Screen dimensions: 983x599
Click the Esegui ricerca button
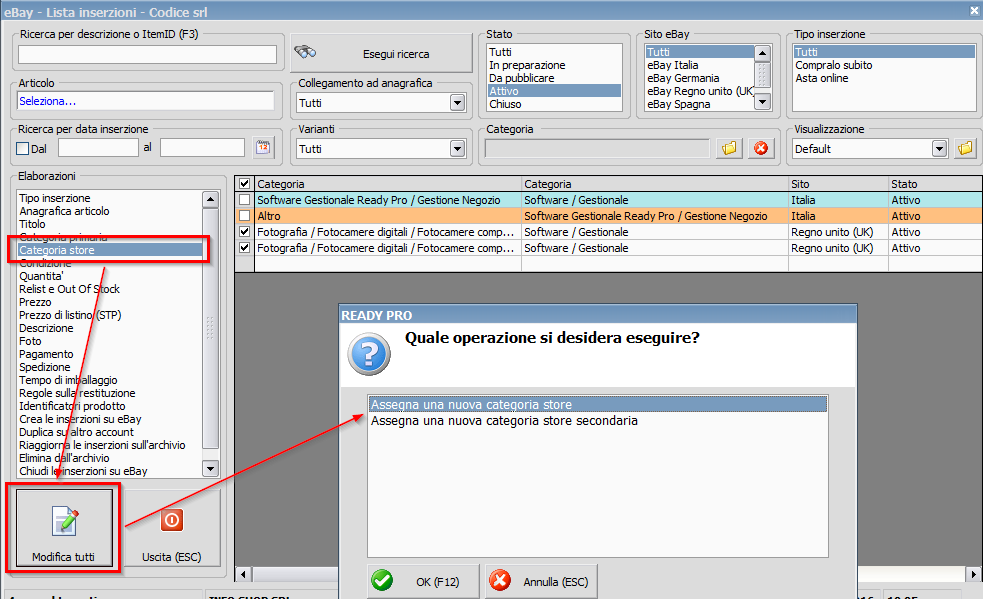coord(381,53)
